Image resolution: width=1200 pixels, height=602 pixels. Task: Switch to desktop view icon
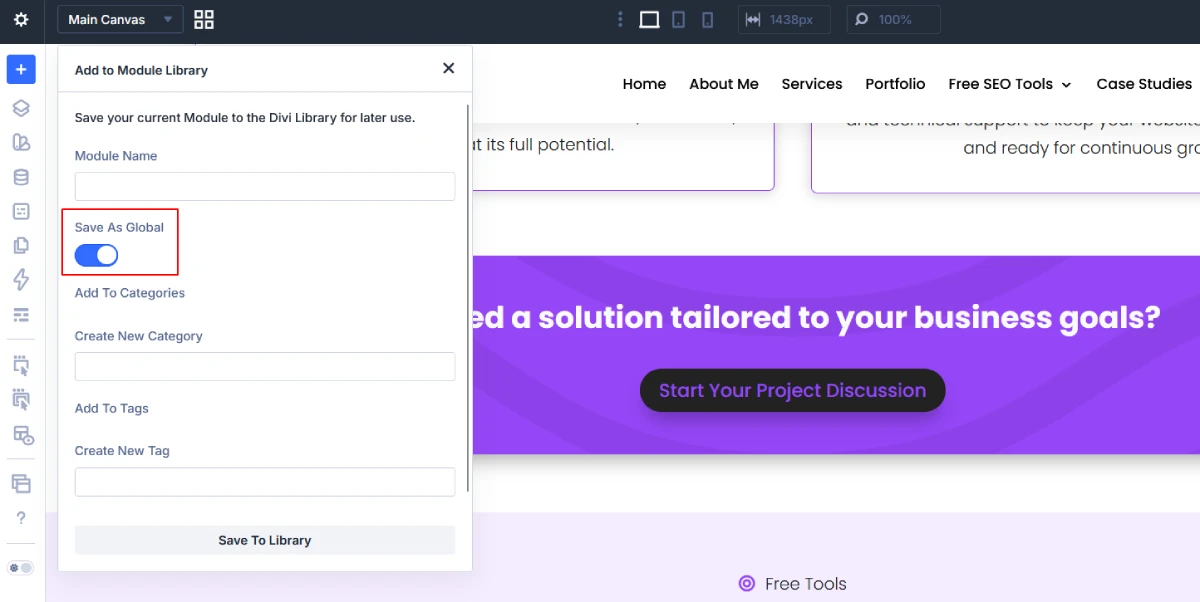[x=649, y=20]
